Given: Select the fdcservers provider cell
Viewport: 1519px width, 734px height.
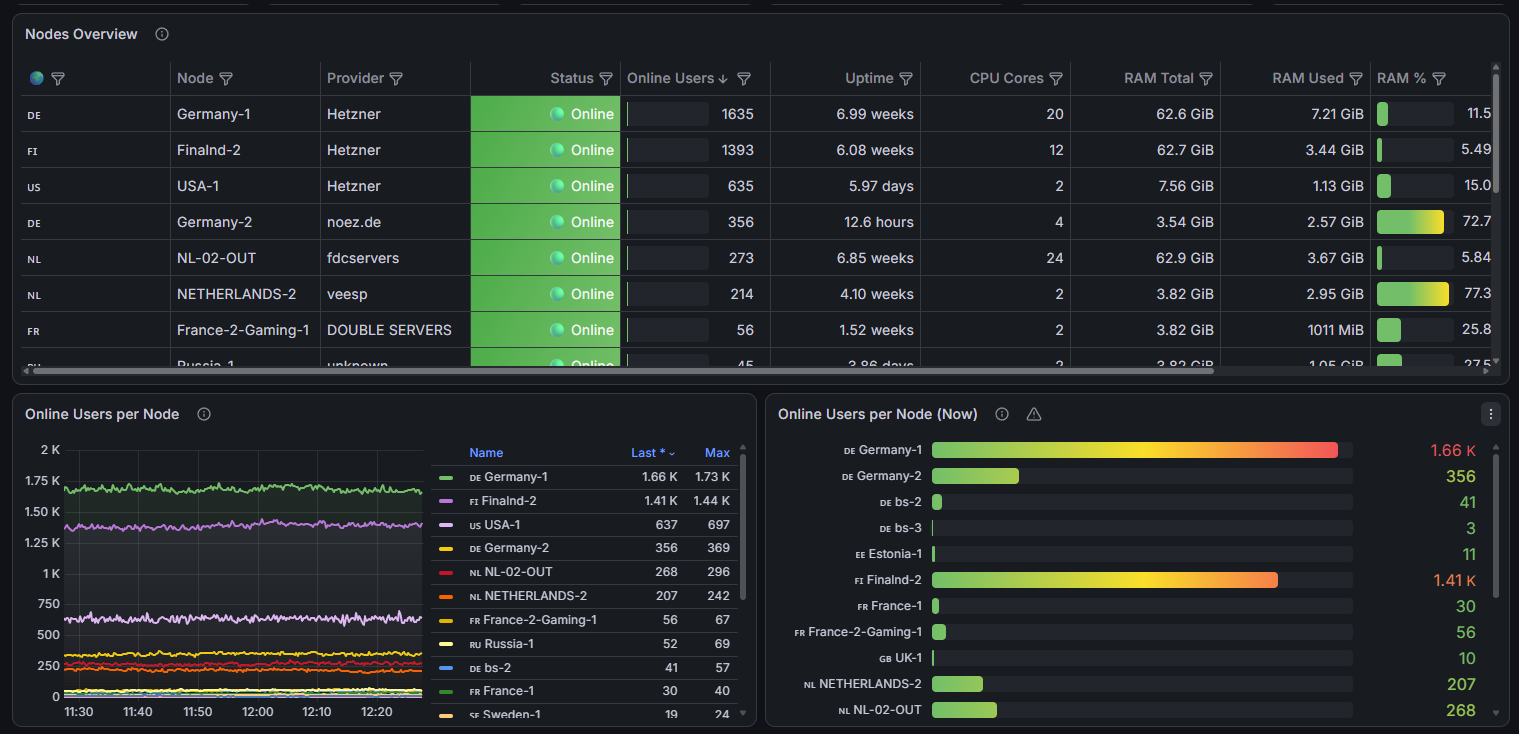Looking at the screenshot, I should tap(396, 258).
